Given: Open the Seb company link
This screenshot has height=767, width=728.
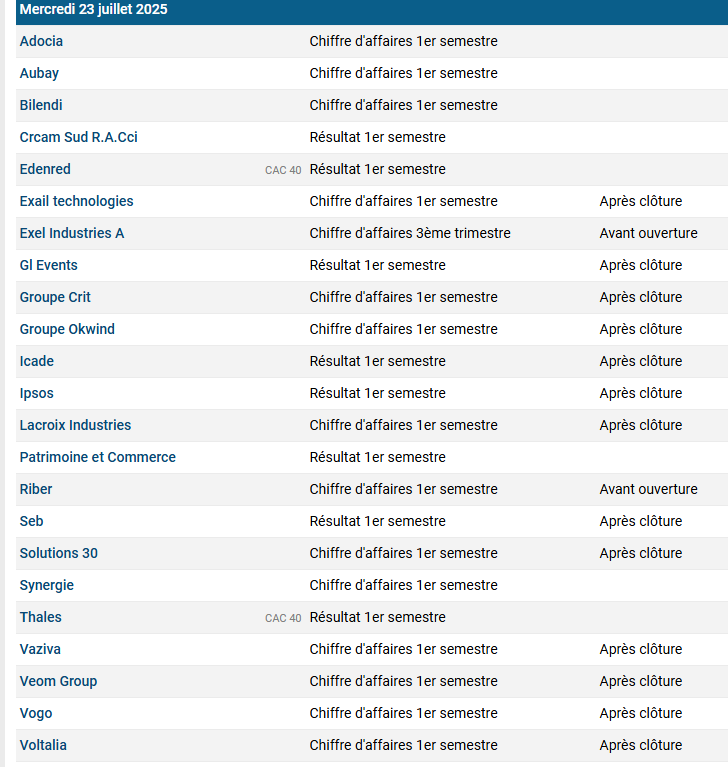Looking at the screenshot, I should (x=31, y=521).
